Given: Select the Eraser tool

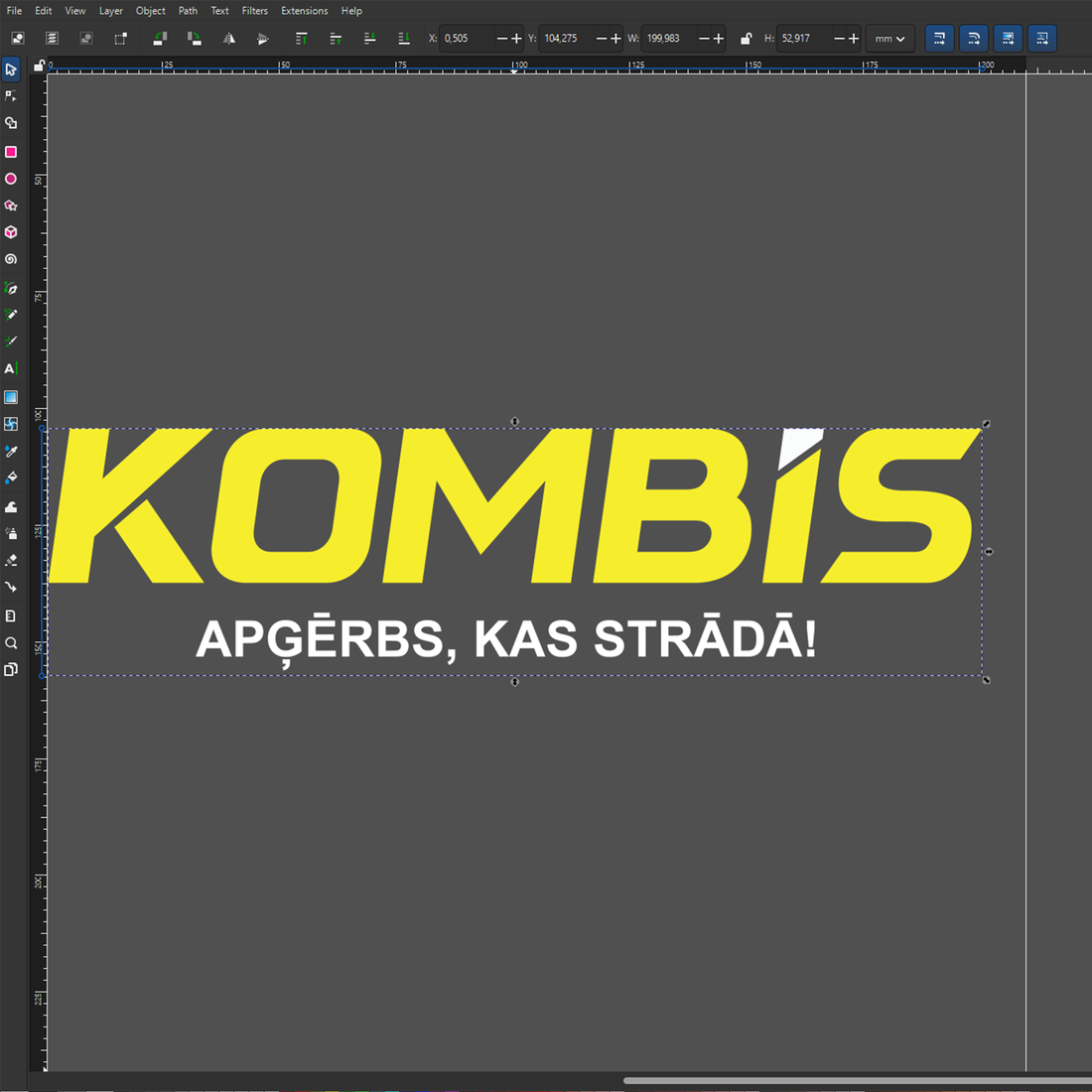Looking at the screenshot, I should [11, 560].
